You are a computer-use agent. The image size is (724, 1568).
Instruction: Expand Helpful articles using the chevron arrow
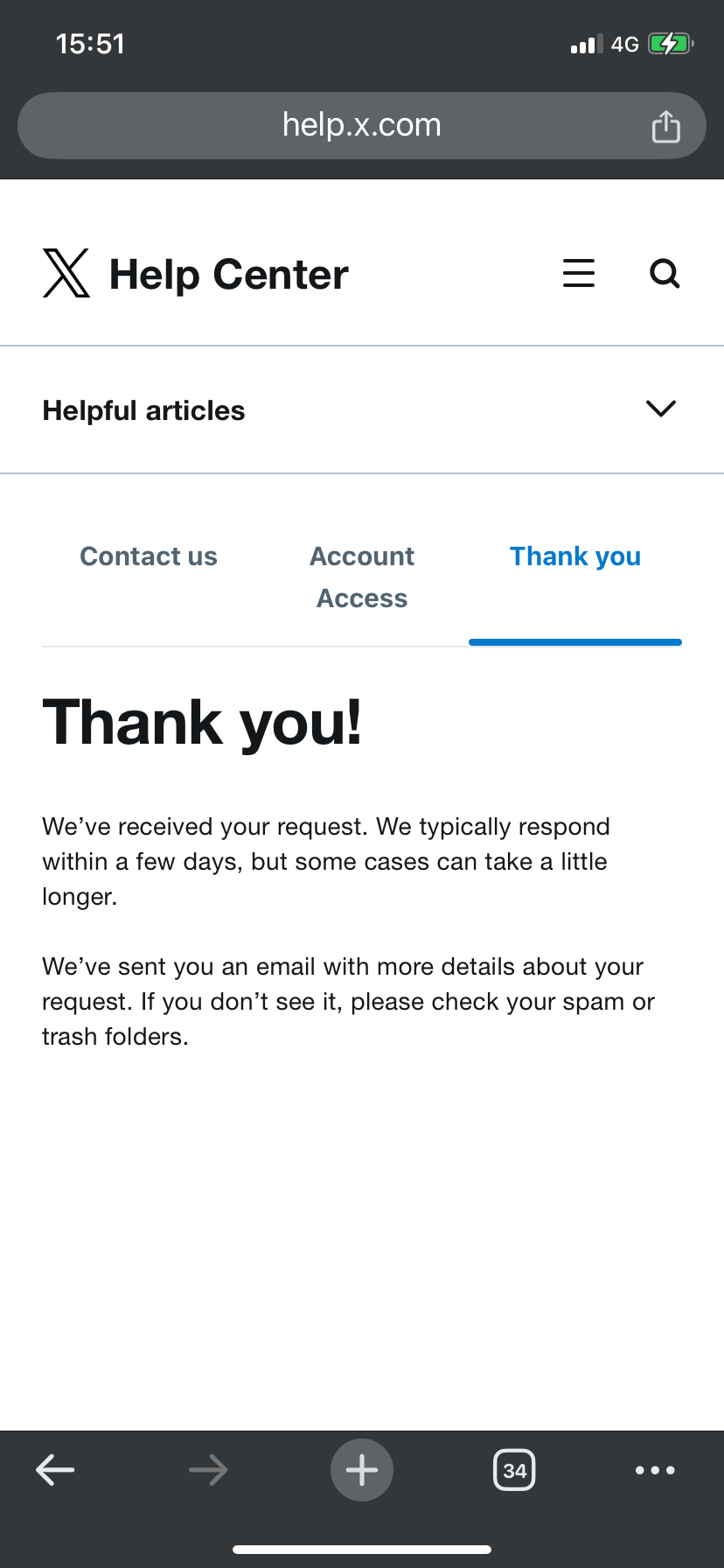click(x=660, y=409)
